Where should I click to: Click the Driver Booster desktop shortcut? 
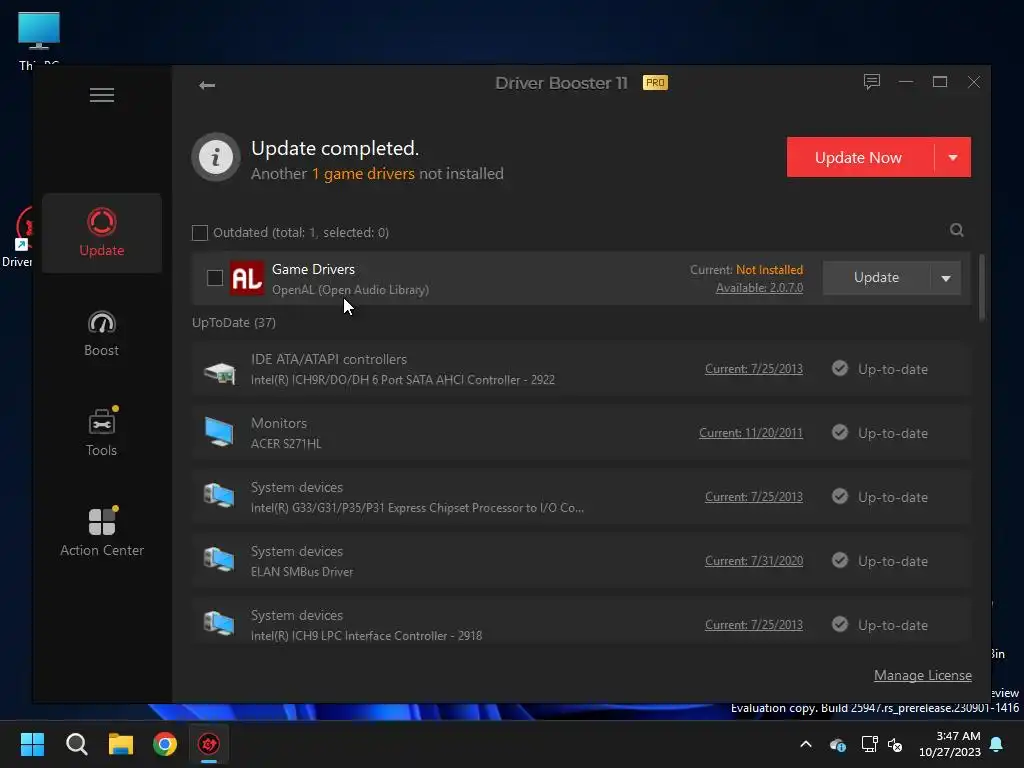click(20, 236)
